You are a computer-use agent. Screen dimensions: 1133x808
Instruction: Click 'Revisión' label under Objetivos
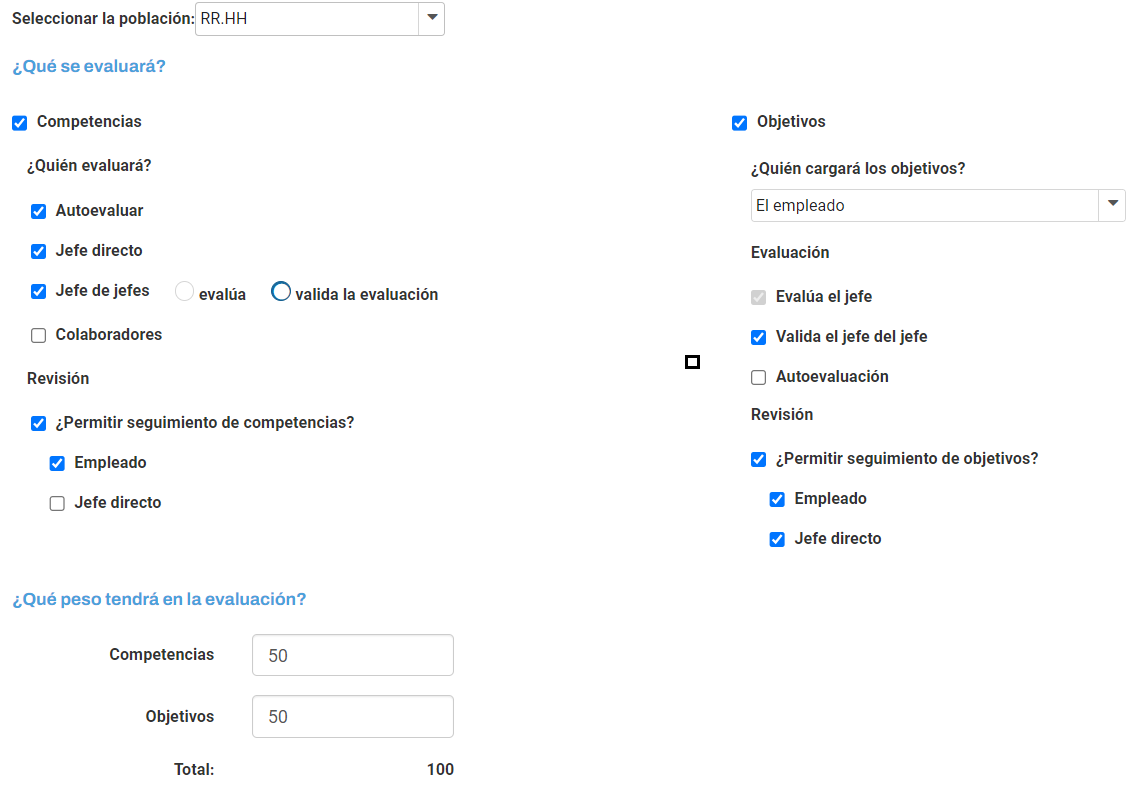point(782,414)
